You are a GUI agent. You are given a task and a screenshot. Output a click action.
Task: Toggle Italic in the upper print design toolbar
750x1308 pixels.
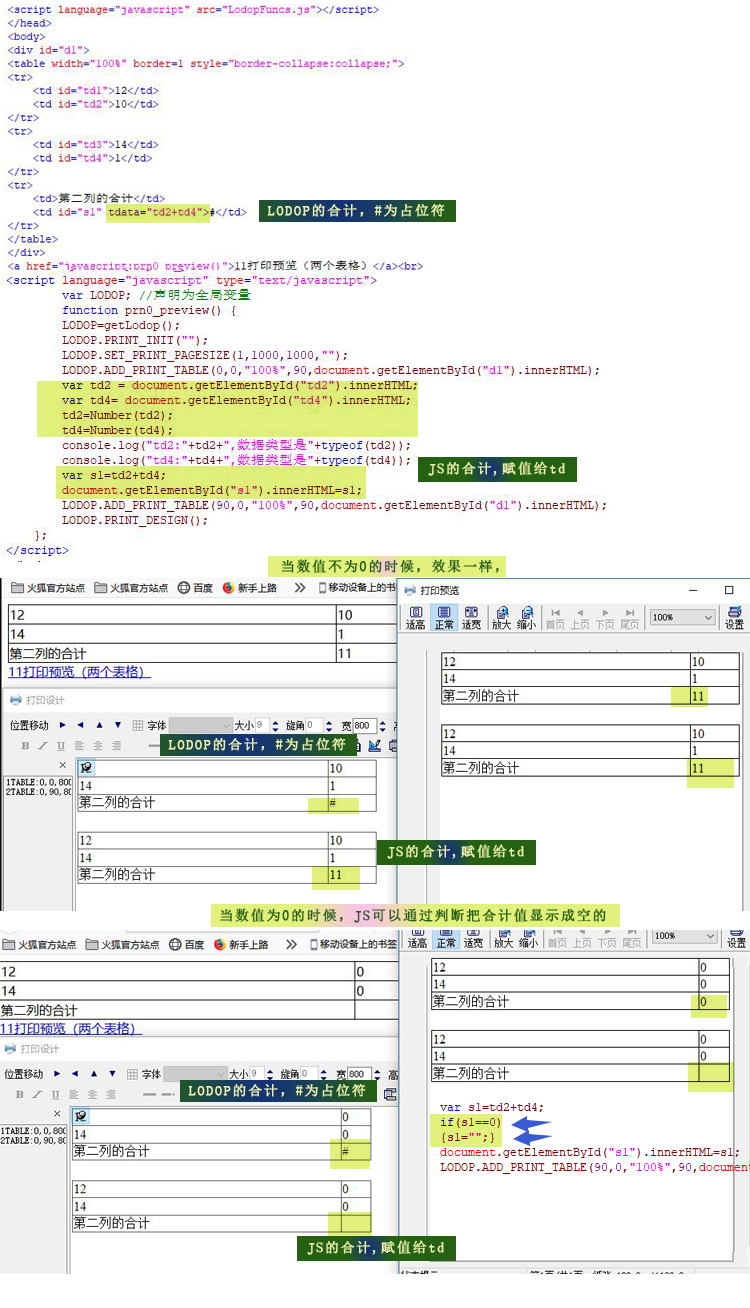pyautogui.click(x=43, y=746)
